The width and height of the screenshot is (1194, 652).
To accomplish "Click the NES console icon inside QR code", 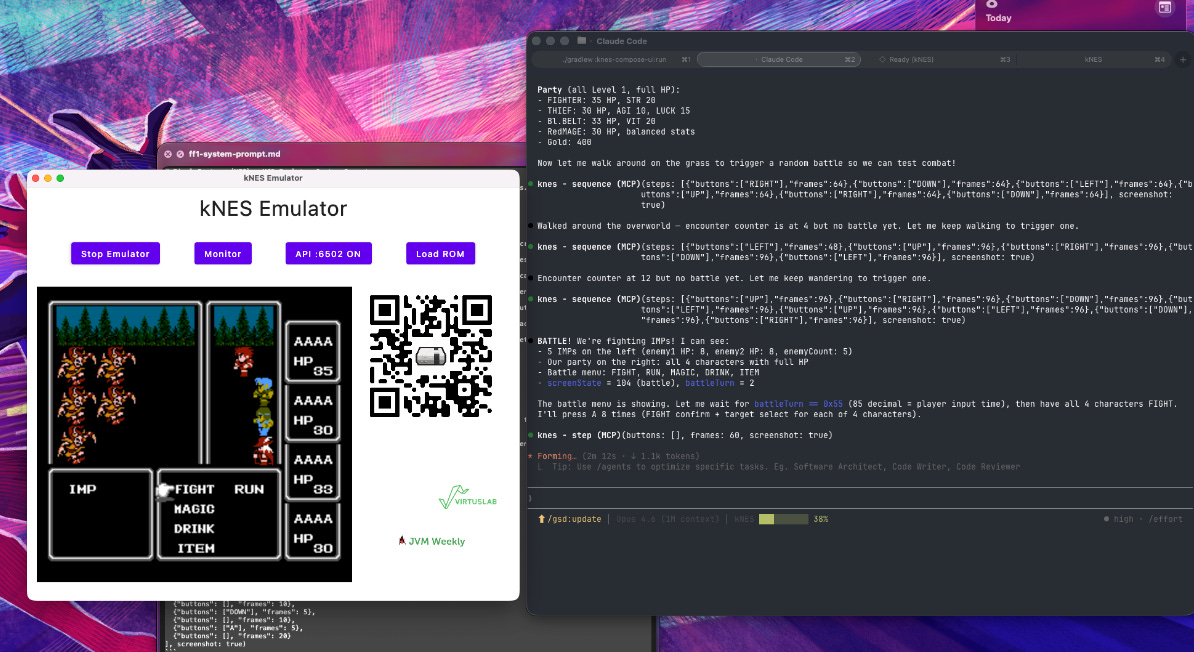I will point(431,356).
